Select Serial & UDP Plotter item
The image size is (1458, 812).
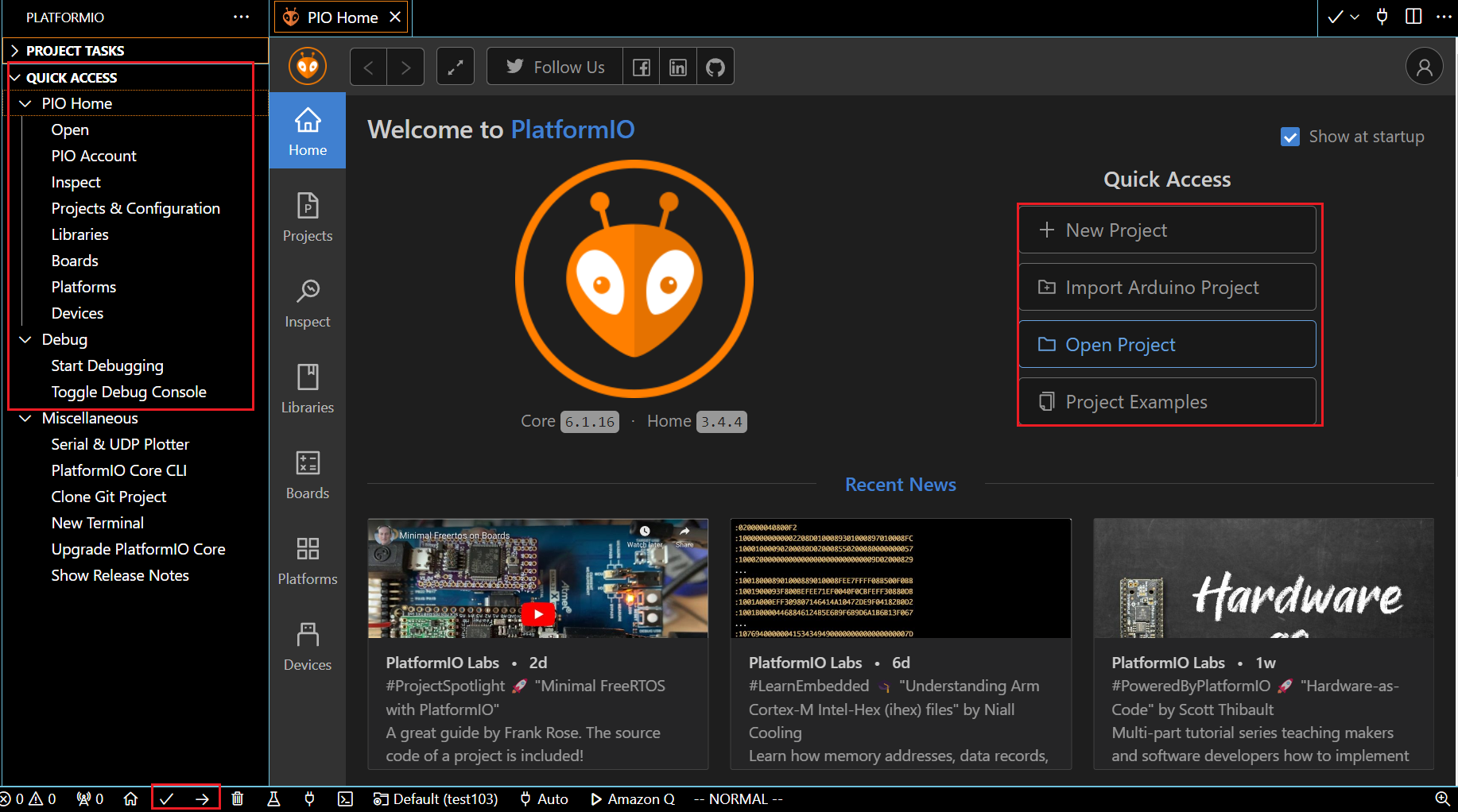coord(120,444)
